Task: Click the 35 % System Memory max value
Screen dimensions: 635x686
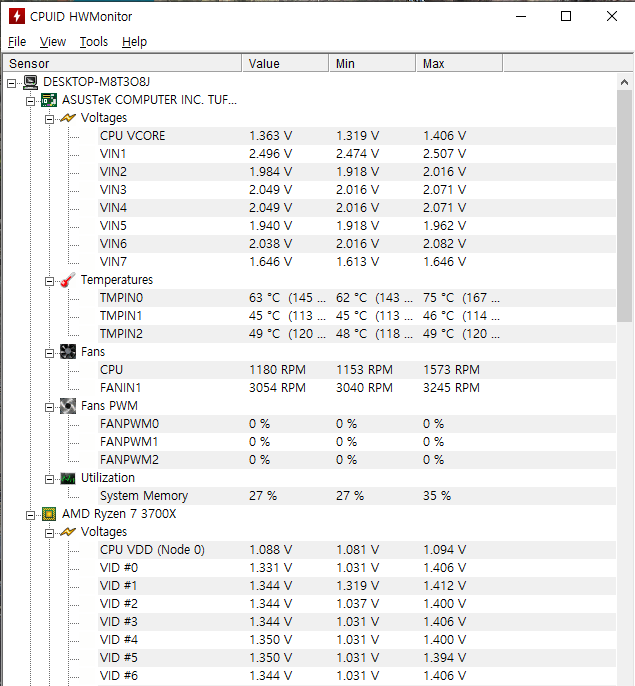Action: pos(437,496)
